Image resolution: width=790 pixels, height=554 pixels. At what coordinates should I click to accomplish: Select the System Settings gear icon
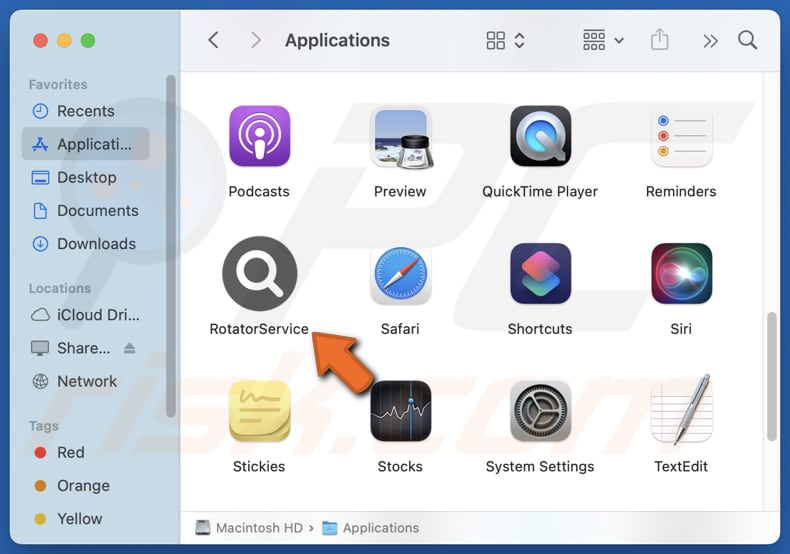(x=541, y=411)
